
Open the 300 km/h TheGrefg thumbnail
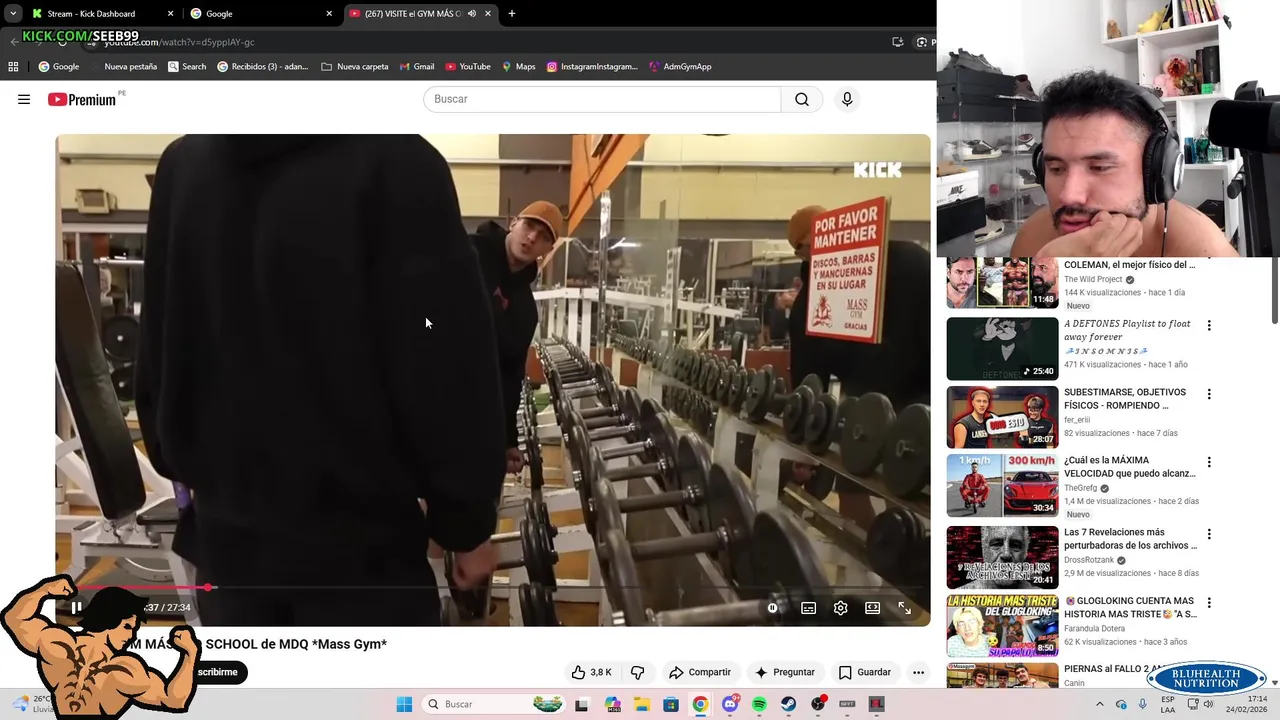(x=1002, y=486)
